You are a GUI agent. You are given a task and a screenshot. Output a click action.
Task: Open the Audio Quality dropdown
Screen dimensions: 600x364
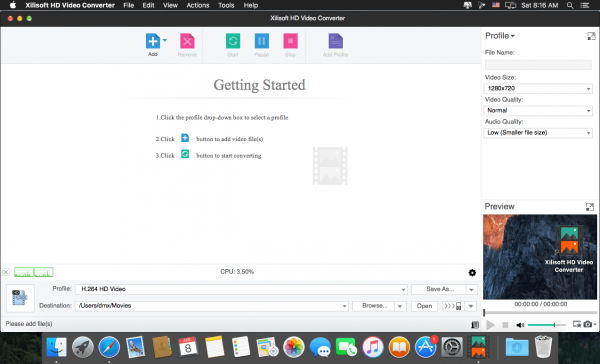[x=538, y=133]
